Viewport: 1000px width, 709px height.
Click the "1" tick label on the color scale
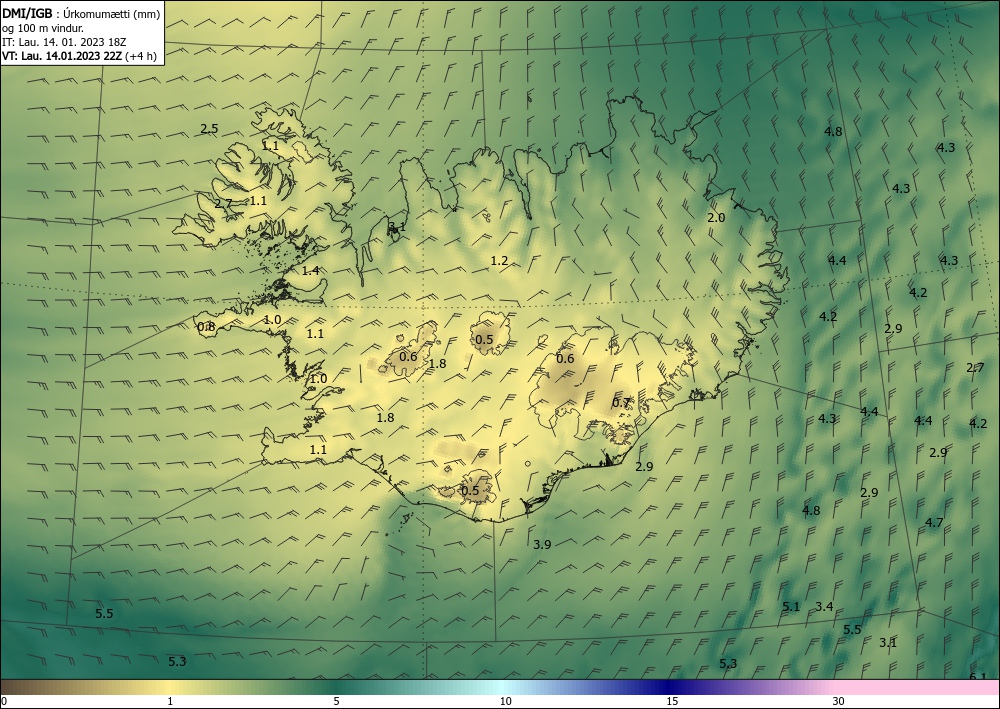coord(170,701)
